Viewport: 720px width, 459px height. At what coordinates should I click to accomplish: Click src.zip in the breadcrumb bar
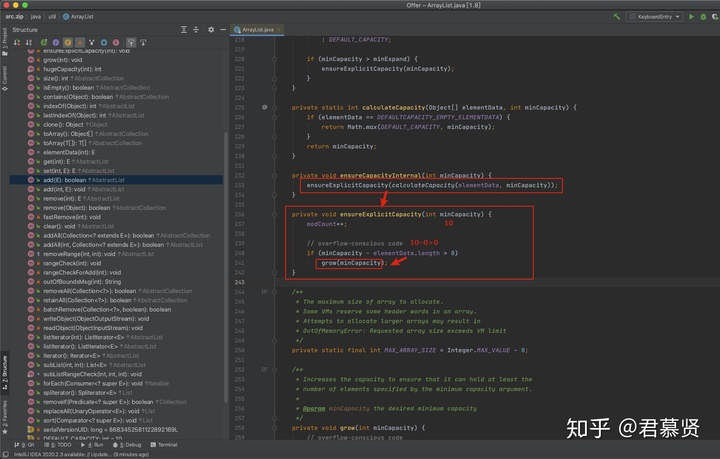(14, 17)
